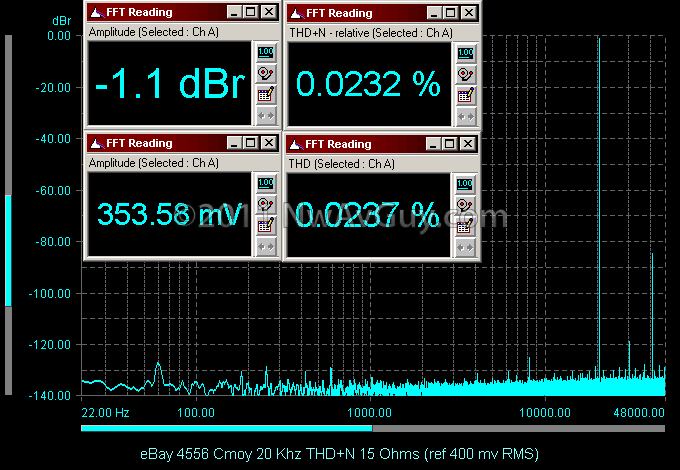
Task: Click the 353.58 mV amplitude reading
Action: pos(170,214)
